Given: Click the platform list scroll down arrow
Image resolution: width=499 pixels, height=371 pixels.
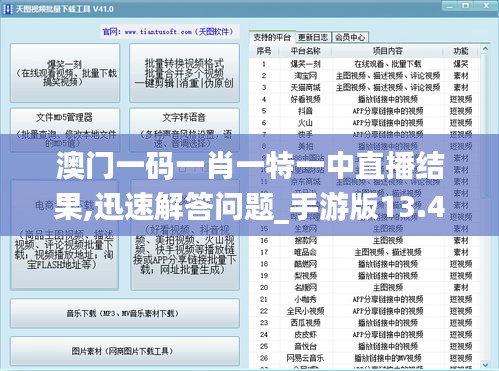Looking at the screenshot, I should click(x=485, y=364).
